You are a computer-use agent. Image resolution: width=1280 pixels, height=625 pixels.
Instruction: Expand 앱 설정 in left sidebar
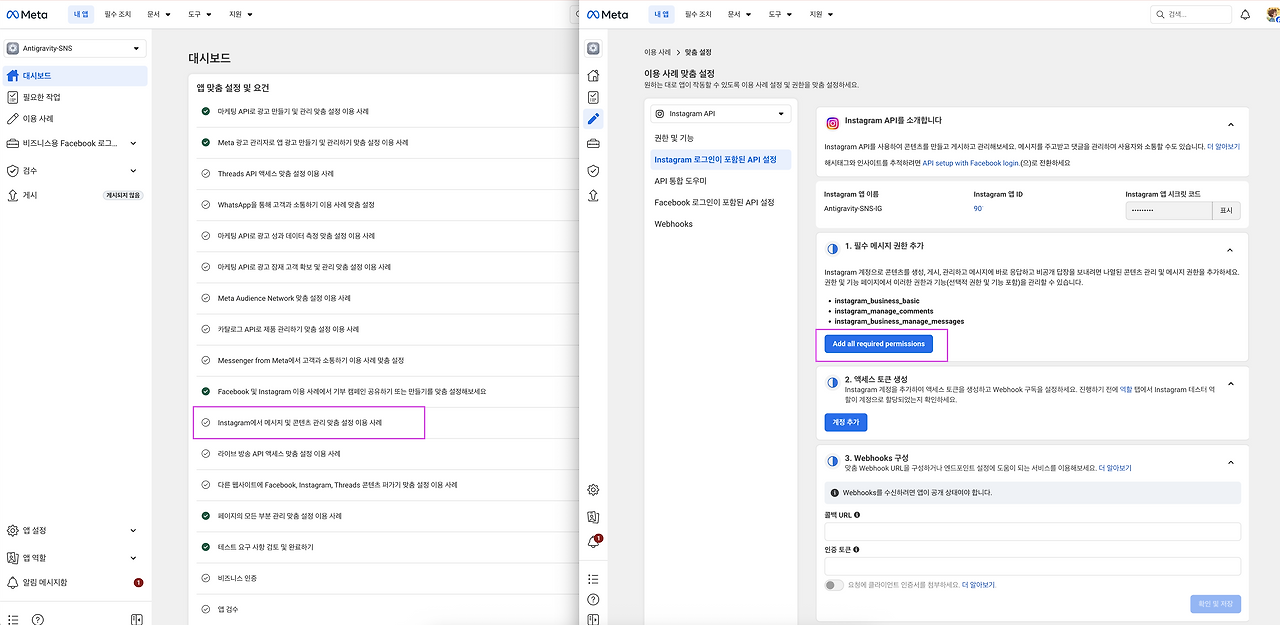click(x=134, y=530)
